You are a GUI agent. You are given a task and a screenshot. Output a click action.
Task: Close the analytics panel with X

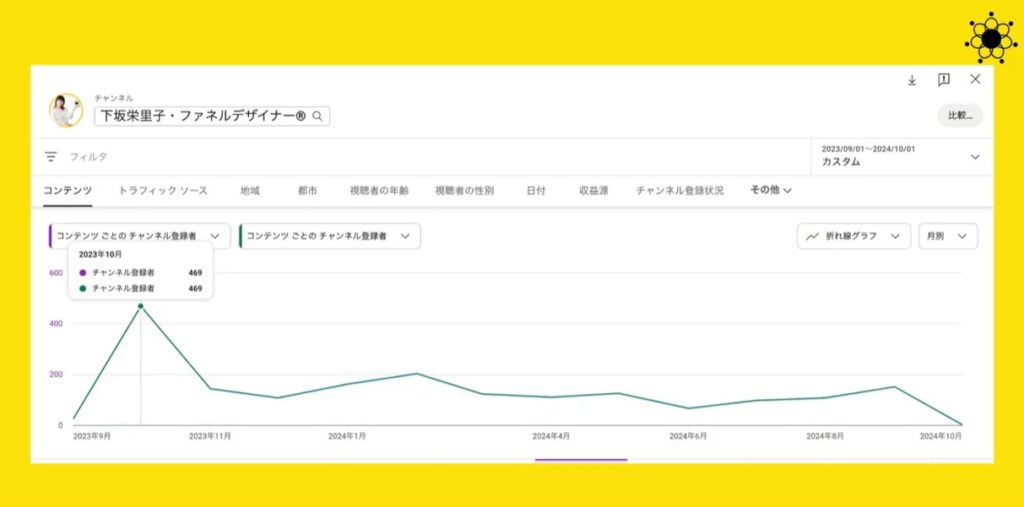point(975,80)
